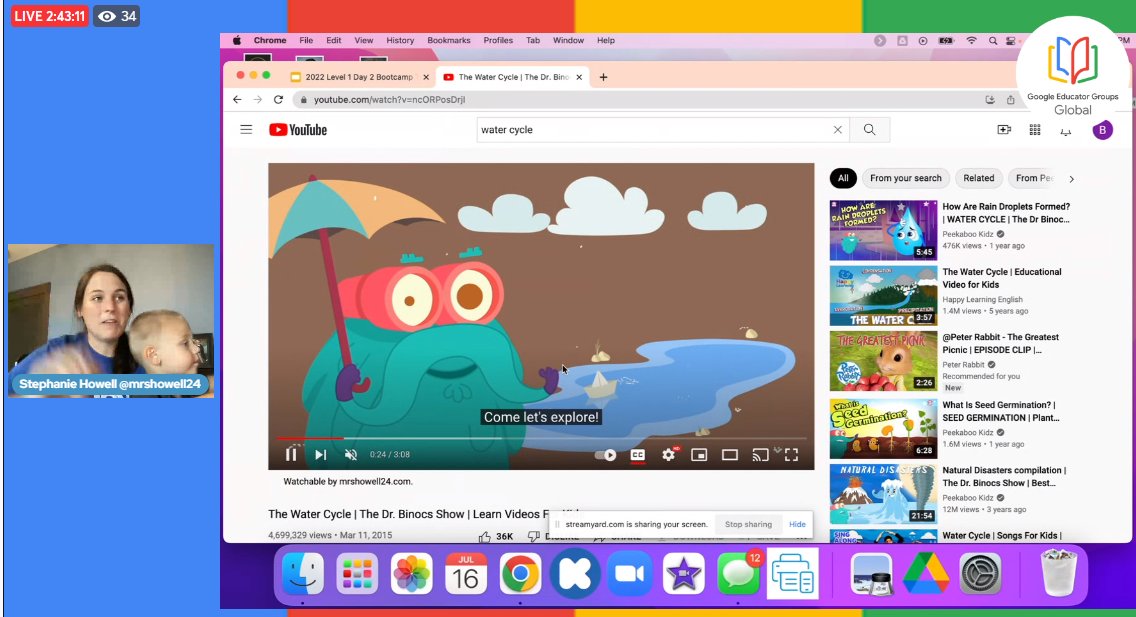This screenshot has width=1136, height=617.
Task: Open the video settings gear
Action: 669,454
